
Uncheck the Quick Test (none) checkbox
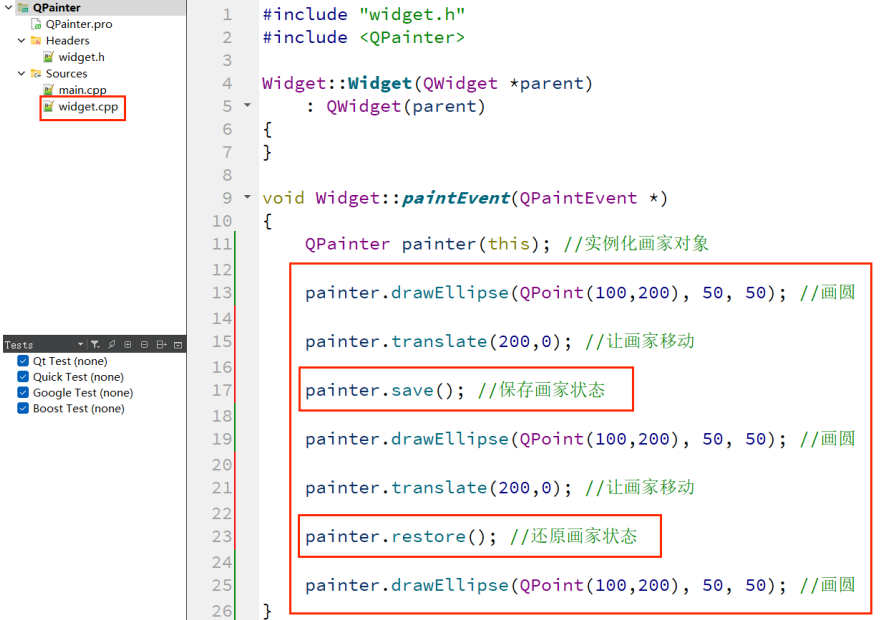(23, 377)
